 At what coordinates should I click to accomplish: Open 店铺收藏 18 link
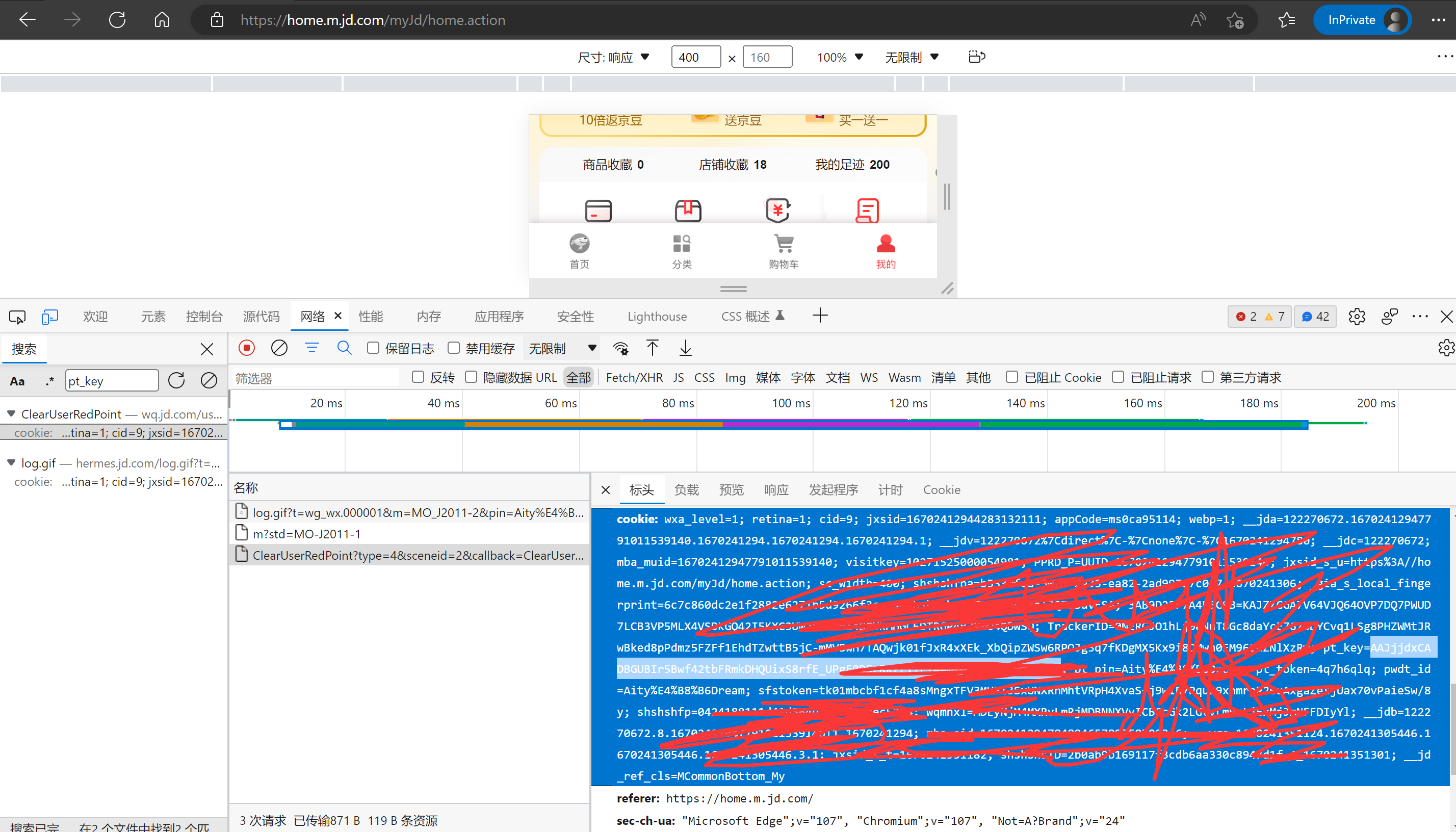point(733,165)
